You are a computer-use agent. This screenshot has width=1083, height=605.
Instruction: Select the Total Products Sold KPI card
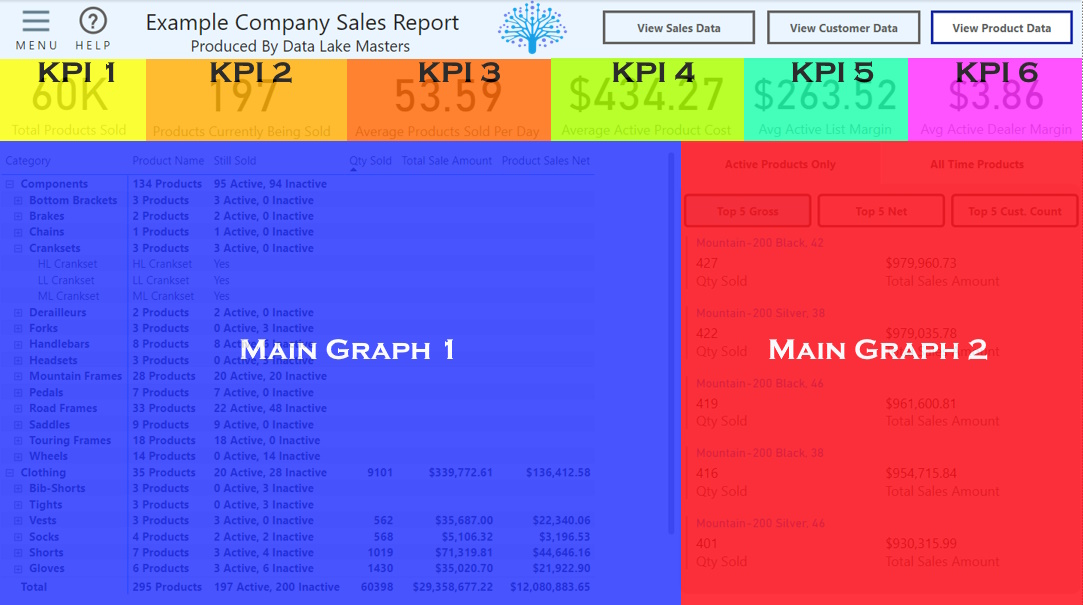[x=72, y=100]
